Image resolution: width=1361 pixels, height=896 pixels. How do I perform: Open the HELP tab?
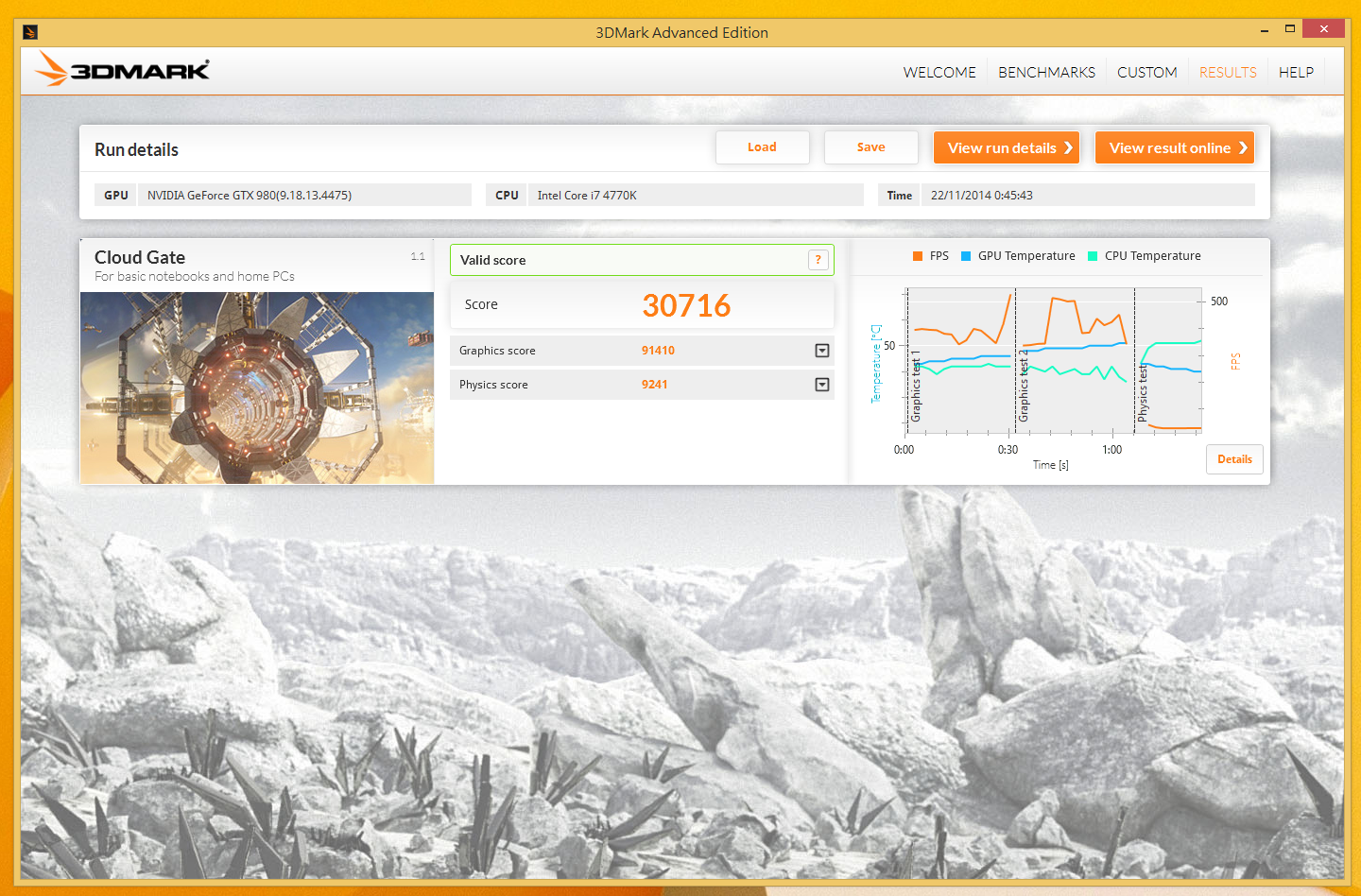[1296, 72]
